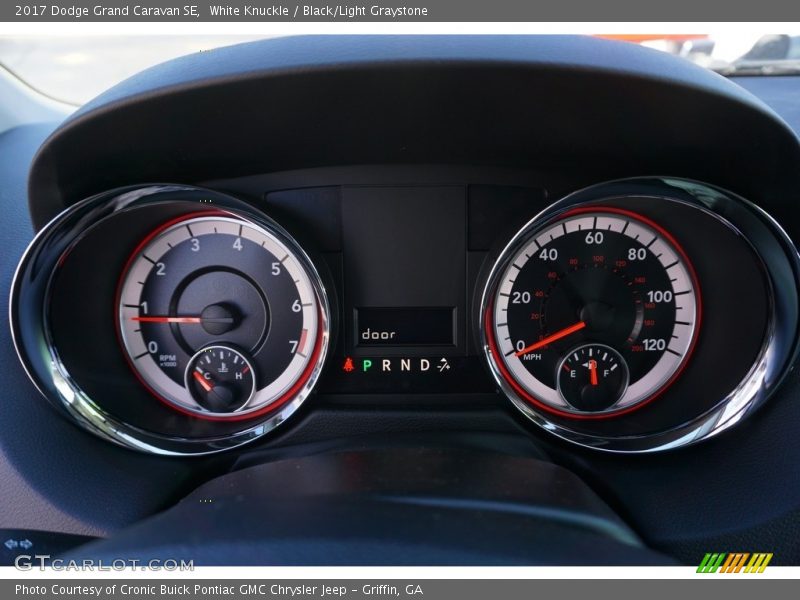
Task: Click the 6 on the tachometer
Action: tap(296, 306)
